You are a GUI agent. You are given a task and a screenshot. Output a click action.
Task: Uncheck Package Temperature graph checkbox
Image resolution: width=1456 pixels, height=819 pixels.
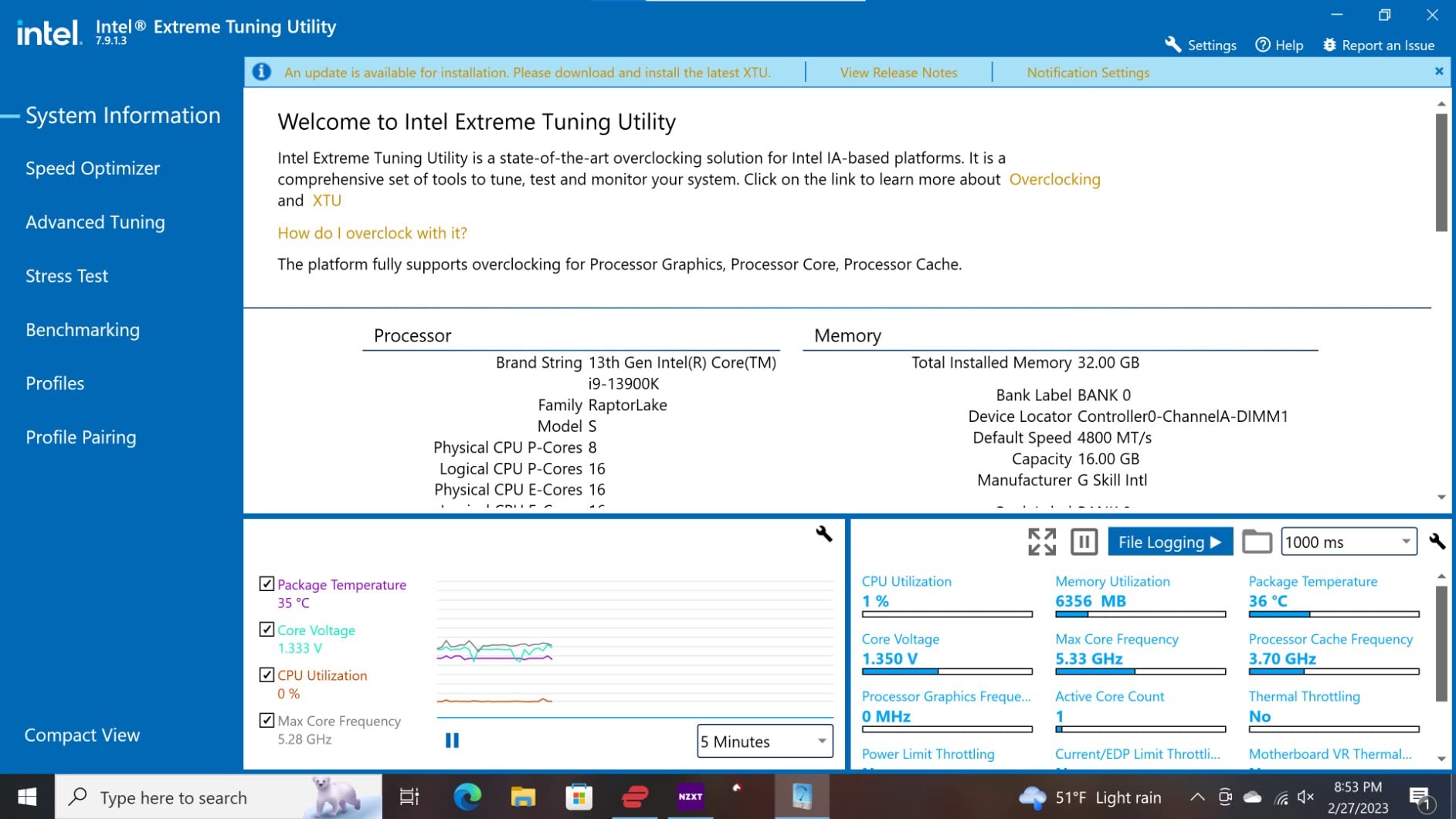266,584
